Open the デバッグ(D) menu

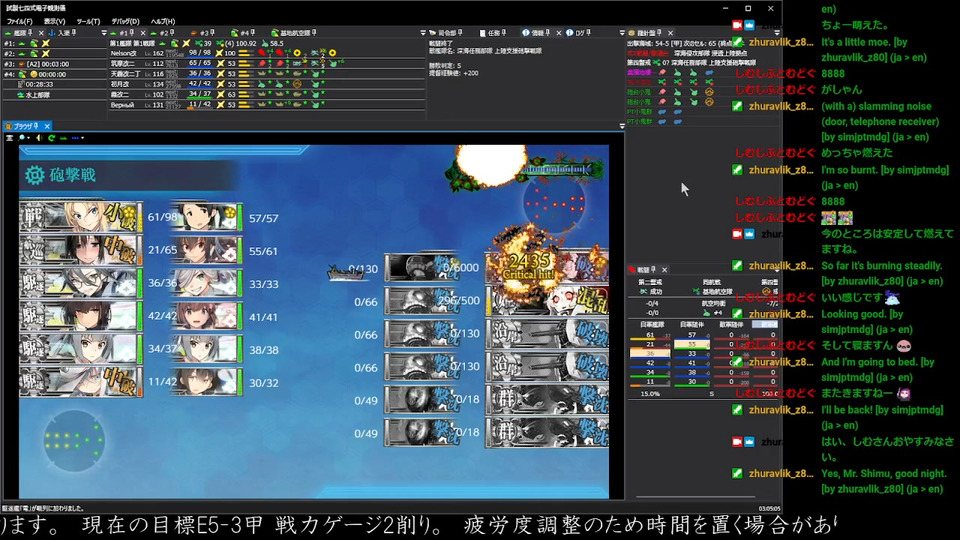point(125,21)
